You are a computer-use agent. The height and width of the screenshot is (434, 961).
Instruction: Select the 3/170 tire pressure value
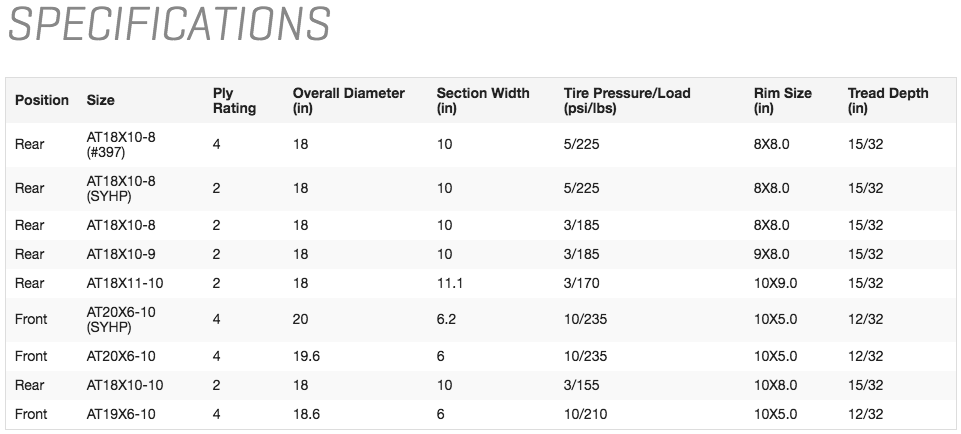pos(581,283)
